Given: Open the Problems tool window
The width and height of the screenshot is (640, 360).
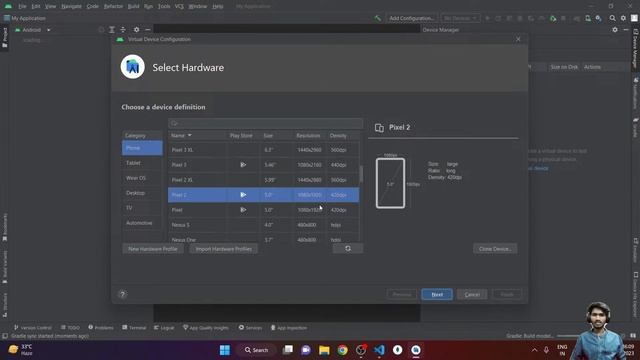Looking at the screenshot, I should click(x=101, y=327).
